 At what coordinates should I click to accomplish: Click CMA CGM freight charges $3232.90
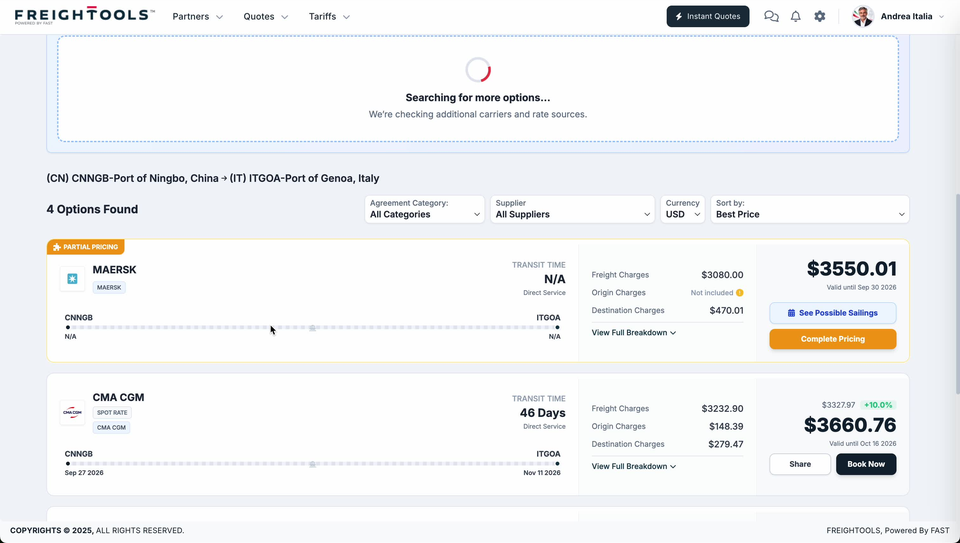[x=722, y=408]
